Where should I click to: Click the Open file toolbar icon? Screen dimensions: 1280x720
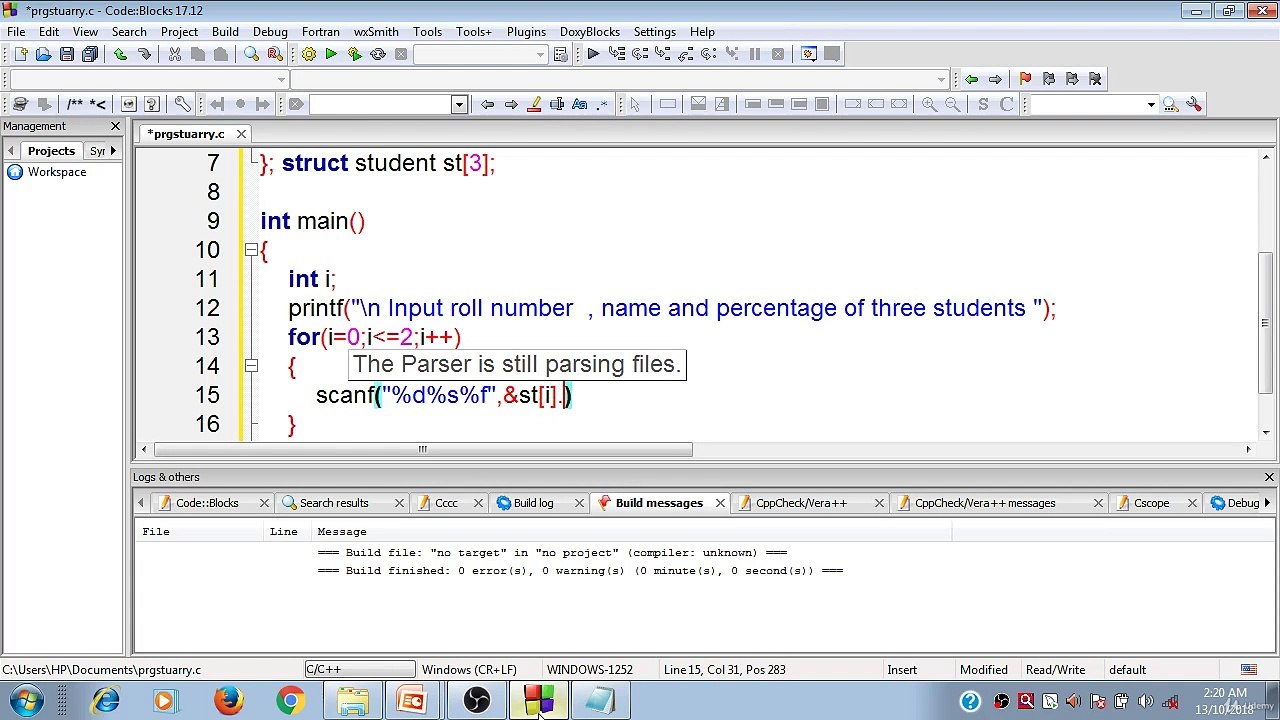[x=43, y=54]
